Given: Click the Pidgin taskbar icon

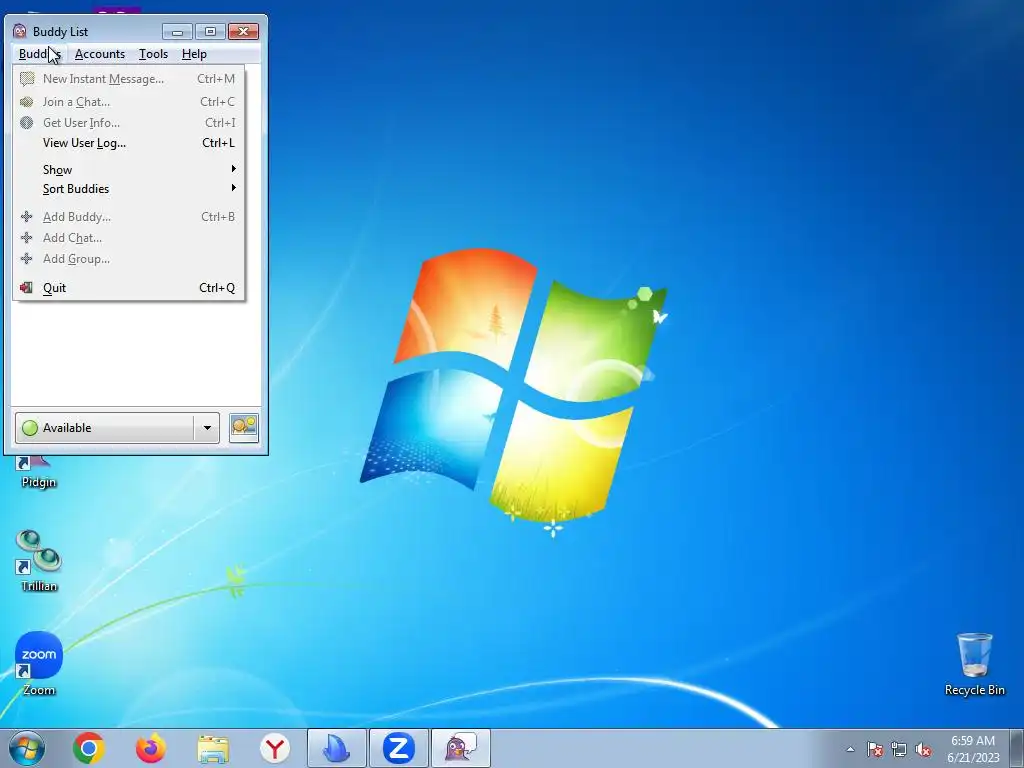Looking at the screenshot, I should pos(461,748).
